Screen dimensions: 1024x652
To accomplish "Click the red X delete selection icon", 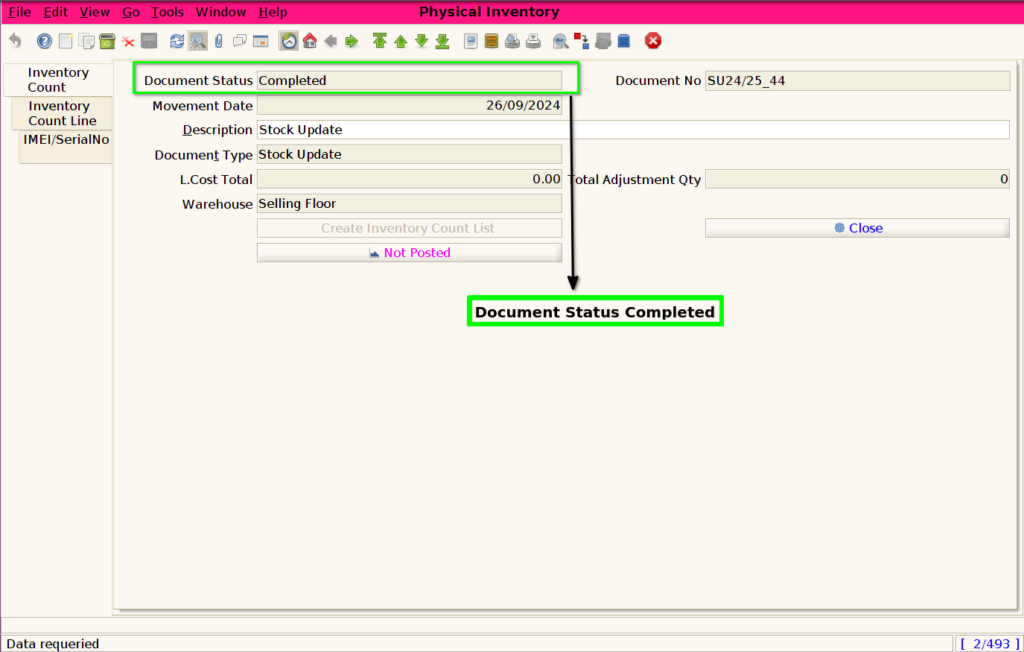I will click(x=128, y=42).
